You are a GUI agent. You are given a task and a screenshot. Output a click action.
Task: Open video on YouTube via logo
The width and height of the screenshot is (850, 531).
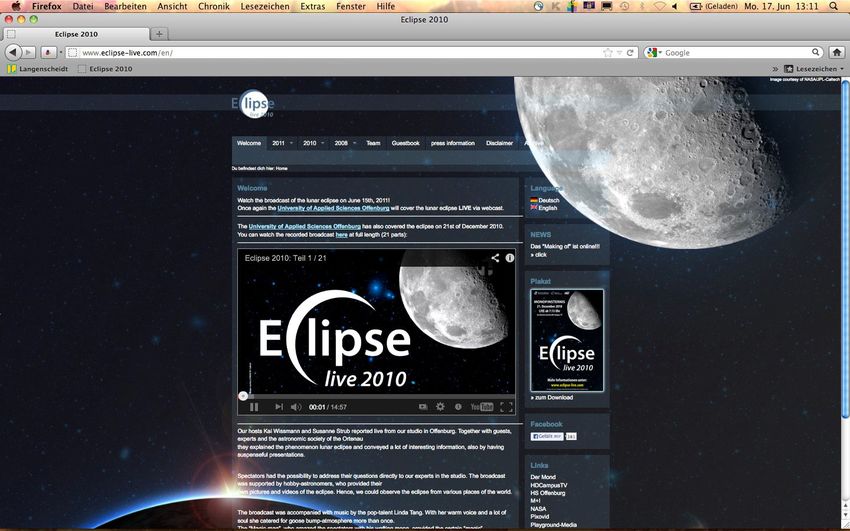pos(481,407)
